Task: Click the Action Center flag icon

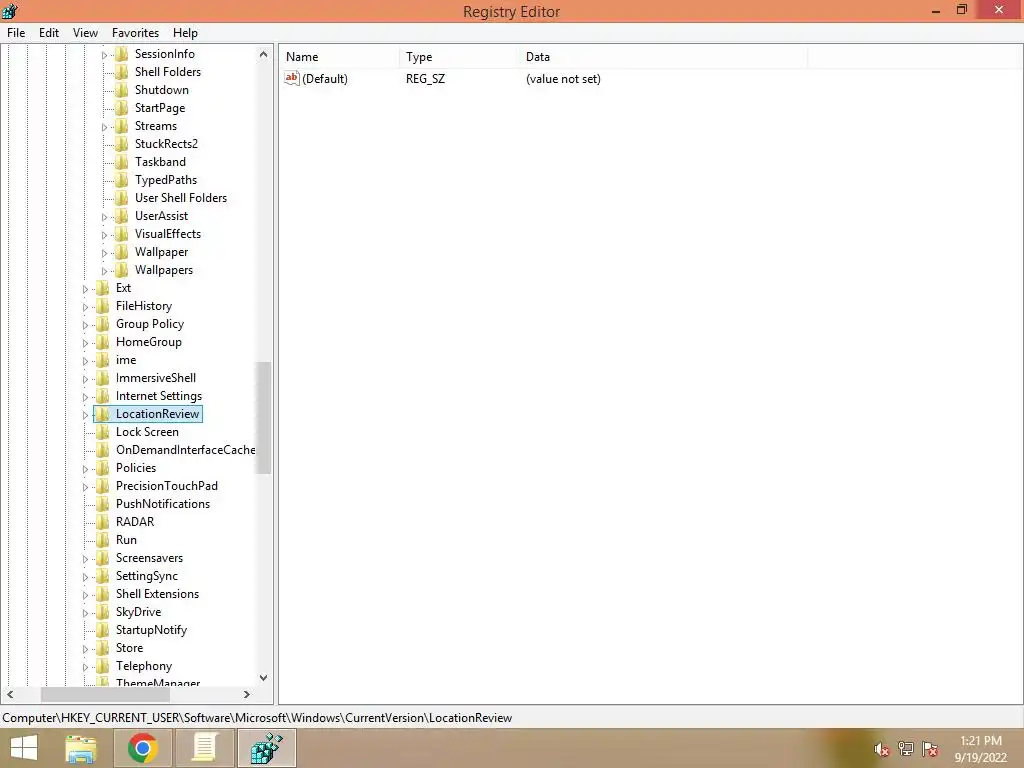Action: click(930, 749)
